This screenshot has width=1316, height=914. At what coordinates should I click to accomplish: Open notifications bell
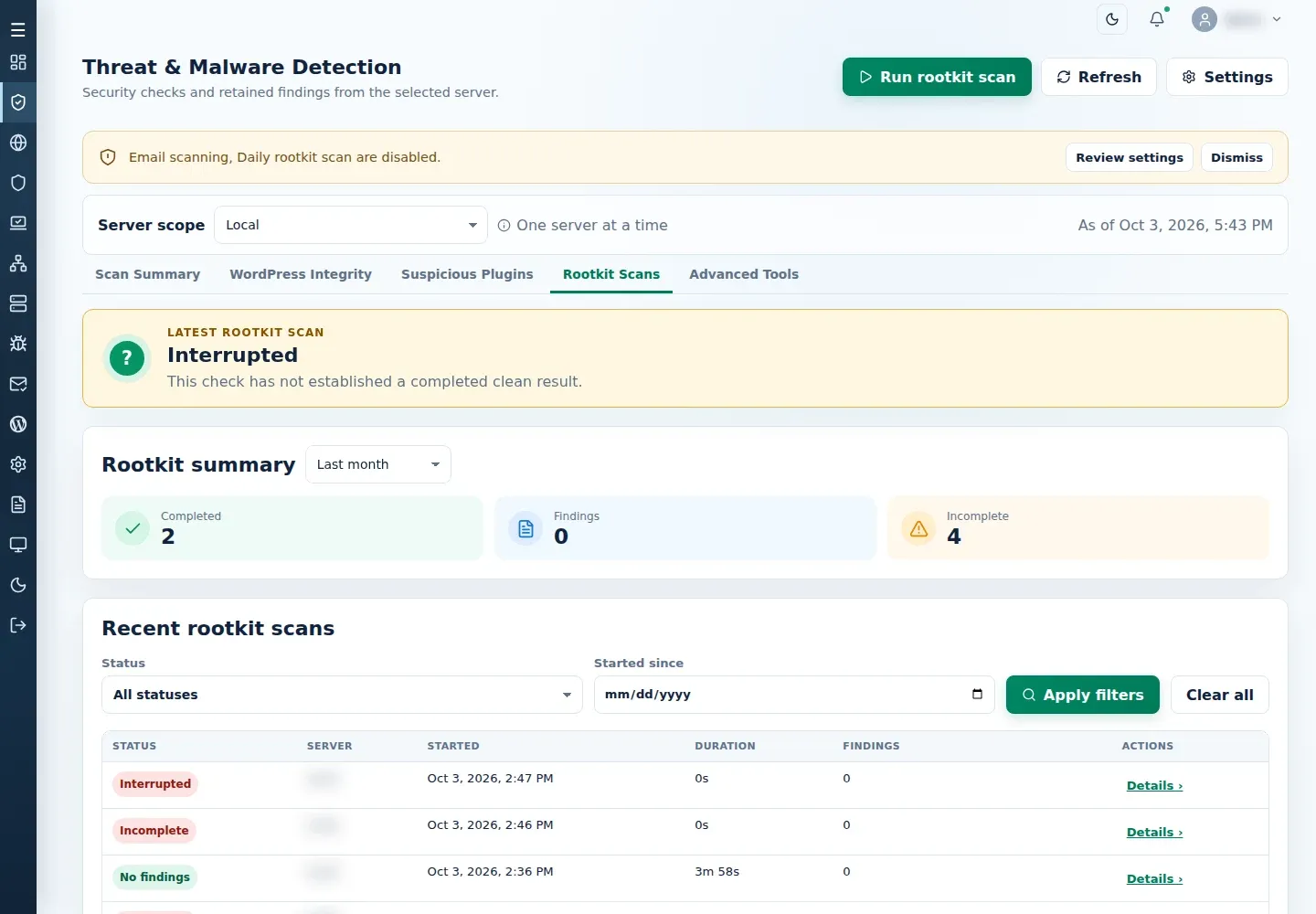click(x=1157, y=19)
